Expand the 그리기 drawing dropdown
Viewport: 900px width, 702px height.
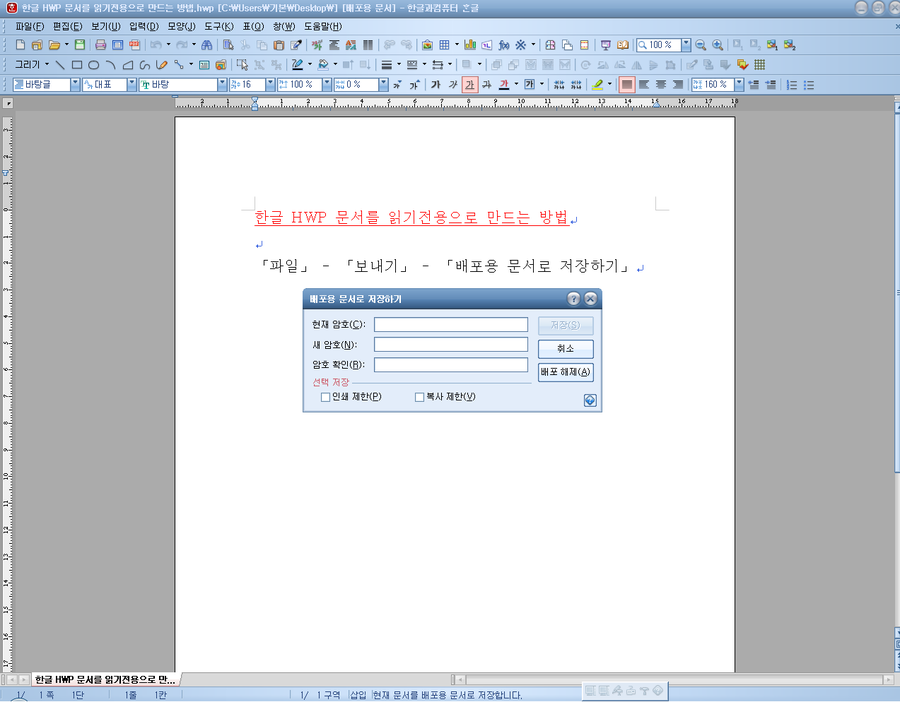(47, 64)
